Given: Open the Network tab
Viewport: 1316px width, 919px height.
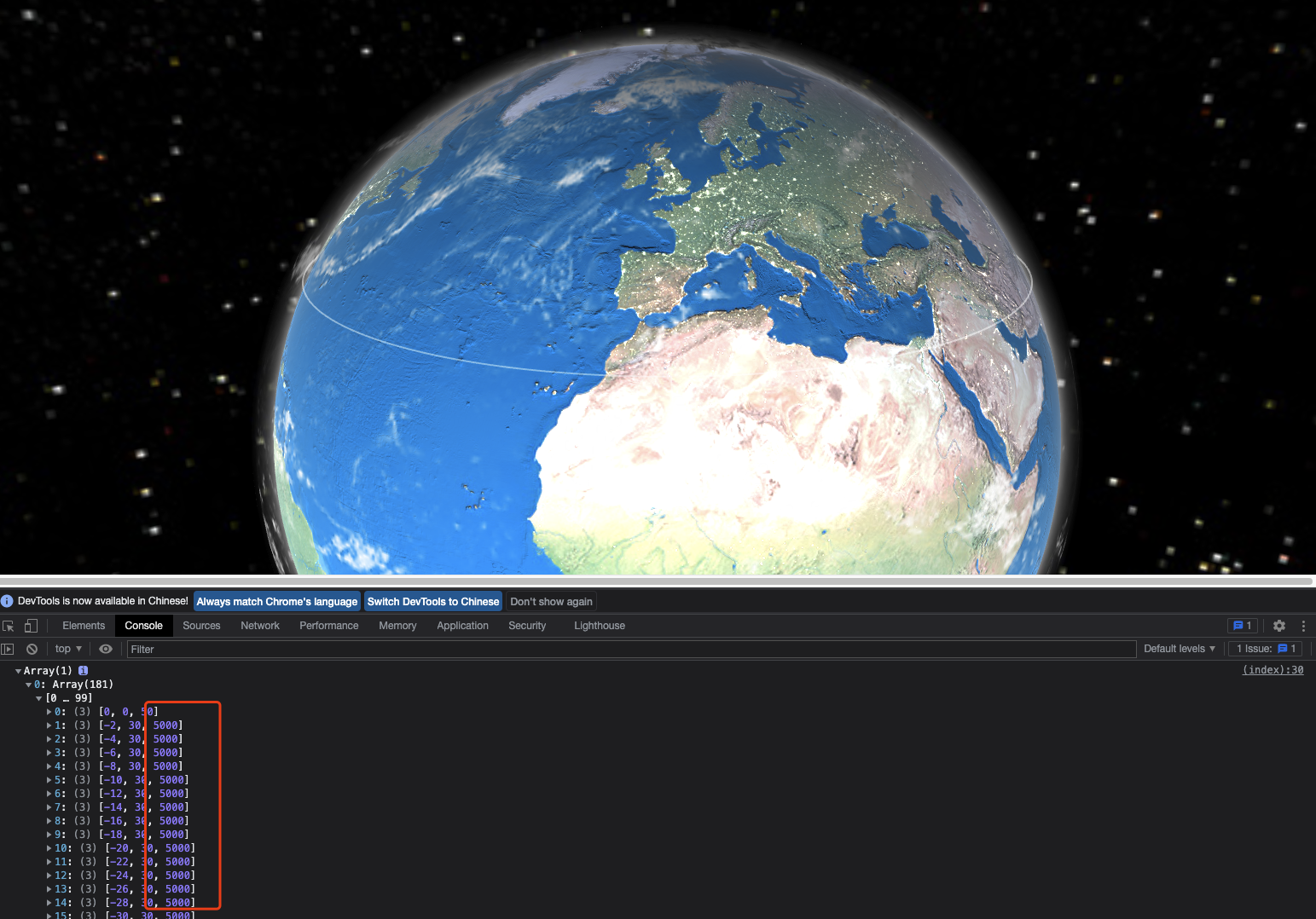Looking at the screenshot, I should click(260, 626).
